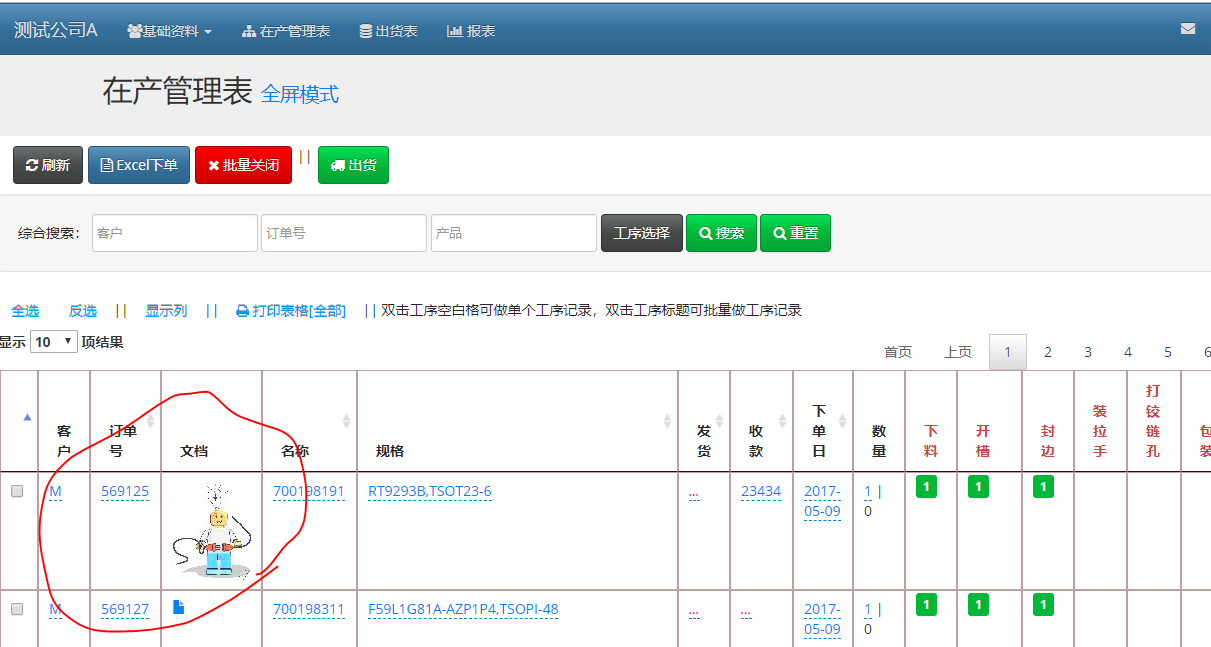Viewport: 1211px width, 647px height.
Task: Tick the checkbox for order 569125 row
Action: pyautogui.click(x=16, y=491)
